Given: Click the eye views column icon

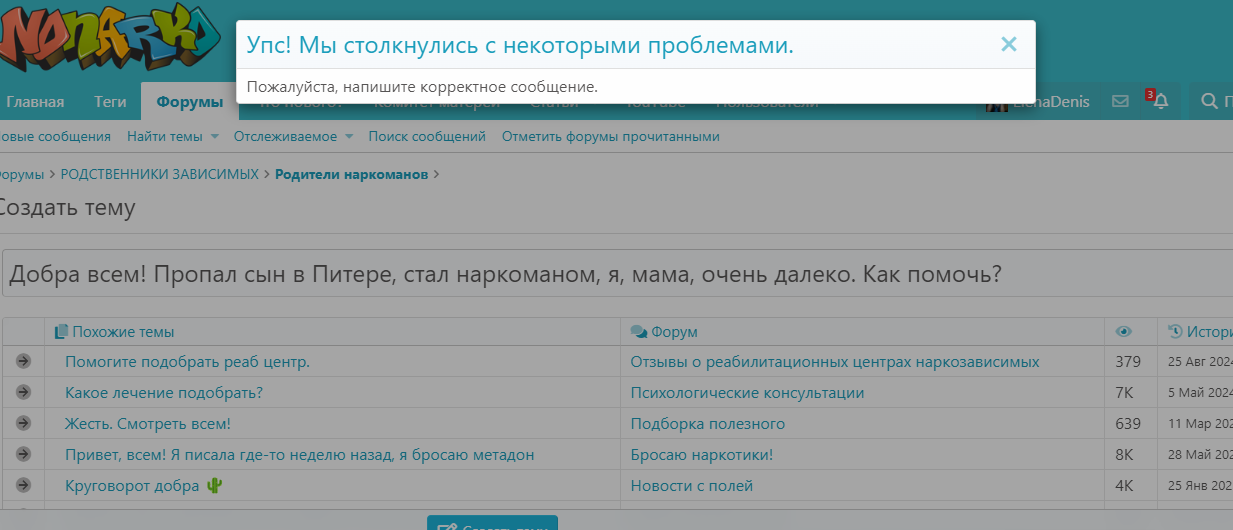Looking at the screenshot, I should click(1124, 332).
